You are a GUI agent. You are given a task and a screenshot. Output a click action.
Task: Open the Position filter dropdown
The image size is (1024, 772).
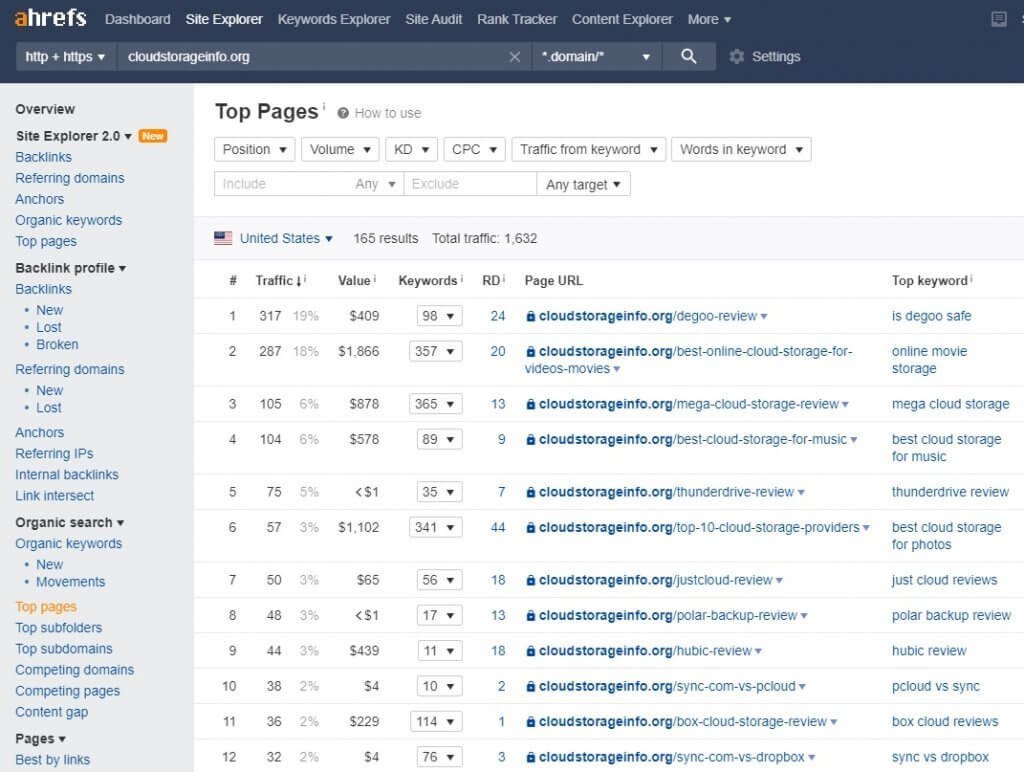pos(255,150)
